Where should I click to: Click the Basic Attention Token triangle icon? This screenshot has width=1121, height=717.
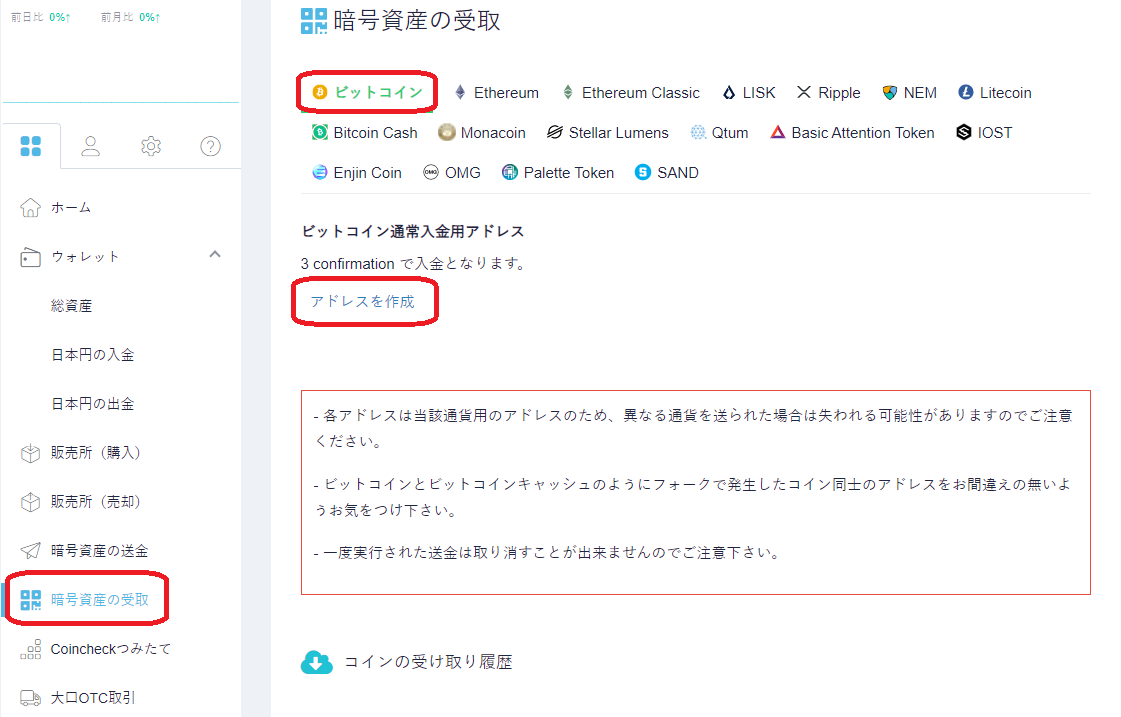(777, 132)
